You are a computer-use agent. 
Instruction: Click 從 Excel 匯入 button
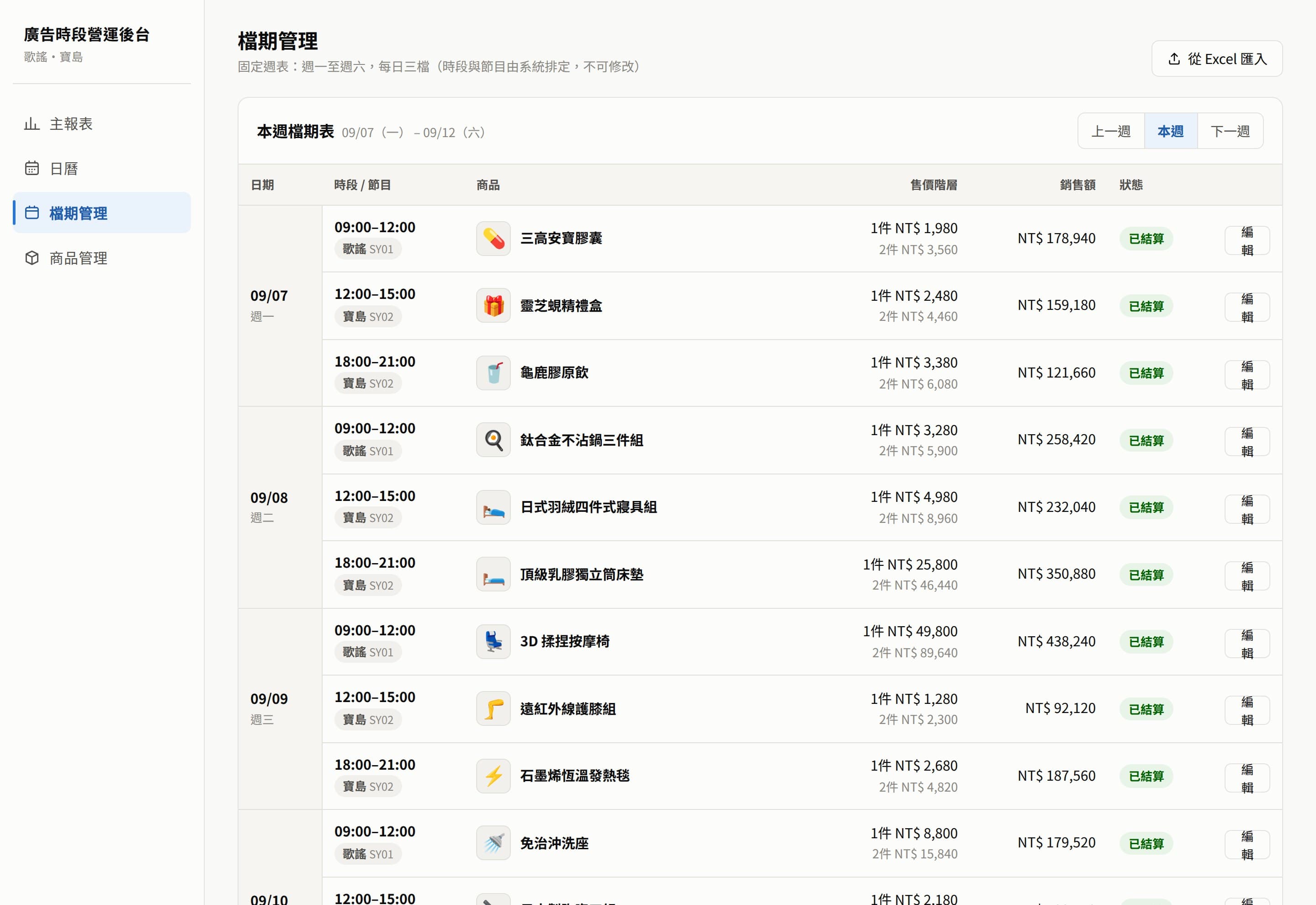[x=1217, y=59]
